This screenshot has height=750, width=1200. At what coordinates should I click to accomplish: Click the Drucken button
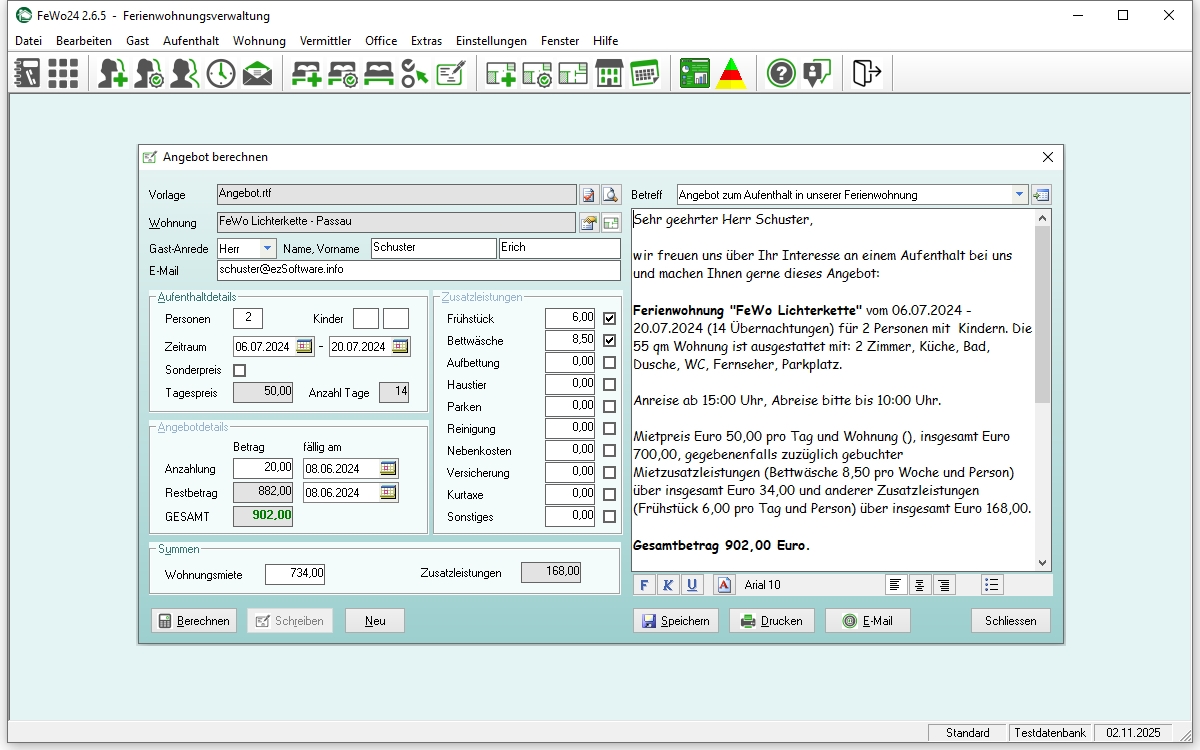click(x=771, y=621)
